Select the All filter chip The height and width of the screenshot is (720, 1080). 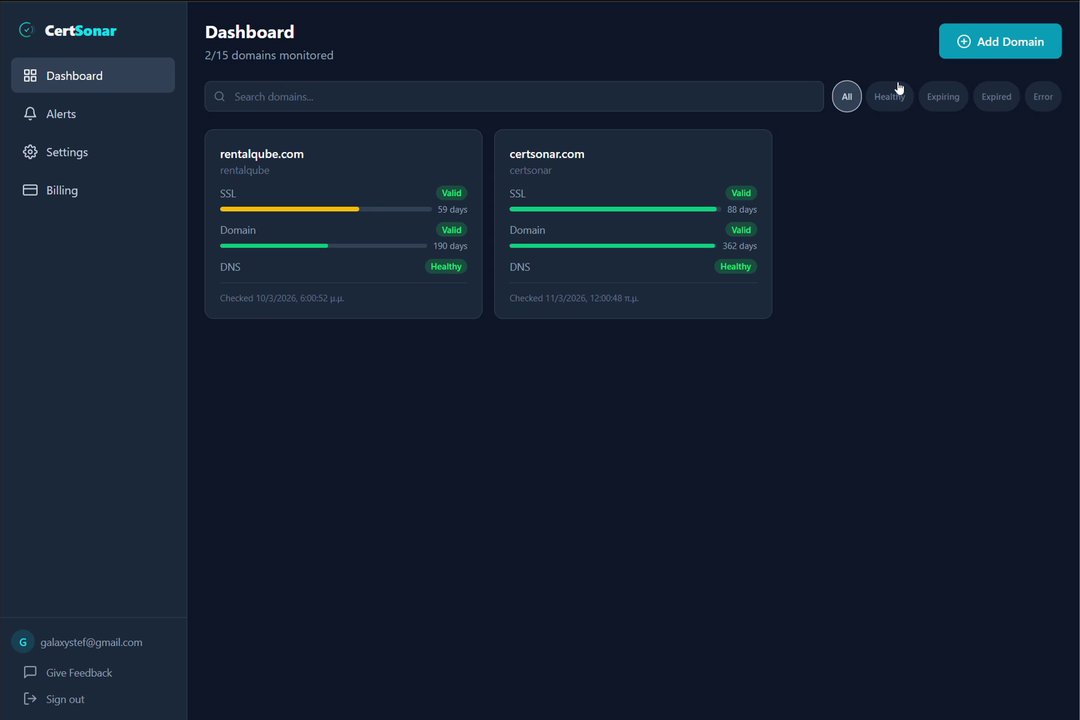click(847, 96)
